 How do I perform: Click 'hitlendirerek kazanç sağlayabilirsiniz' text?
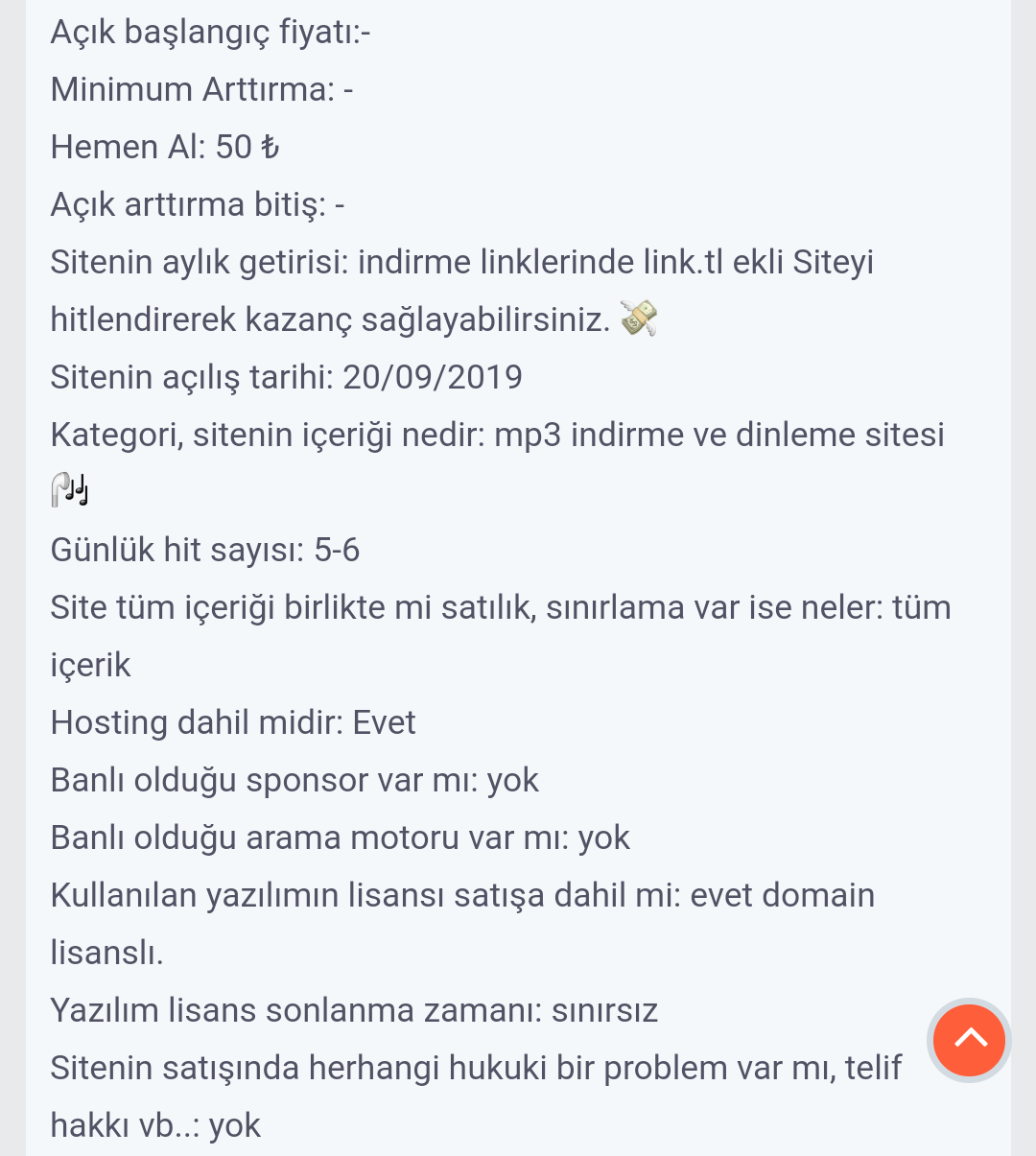coord(330,319)
